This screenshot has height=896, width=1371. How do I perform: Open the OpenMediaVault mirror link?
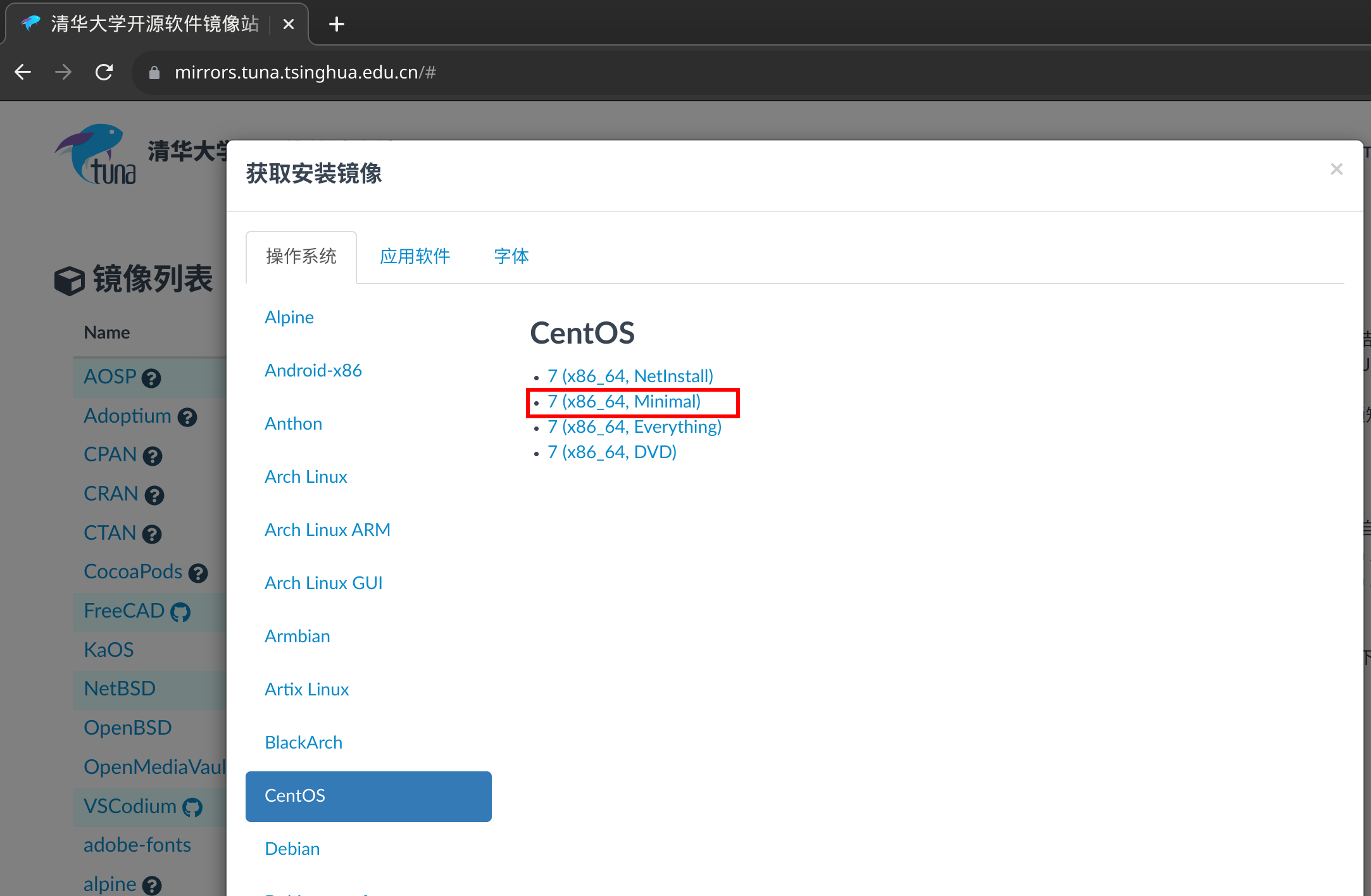155,767
